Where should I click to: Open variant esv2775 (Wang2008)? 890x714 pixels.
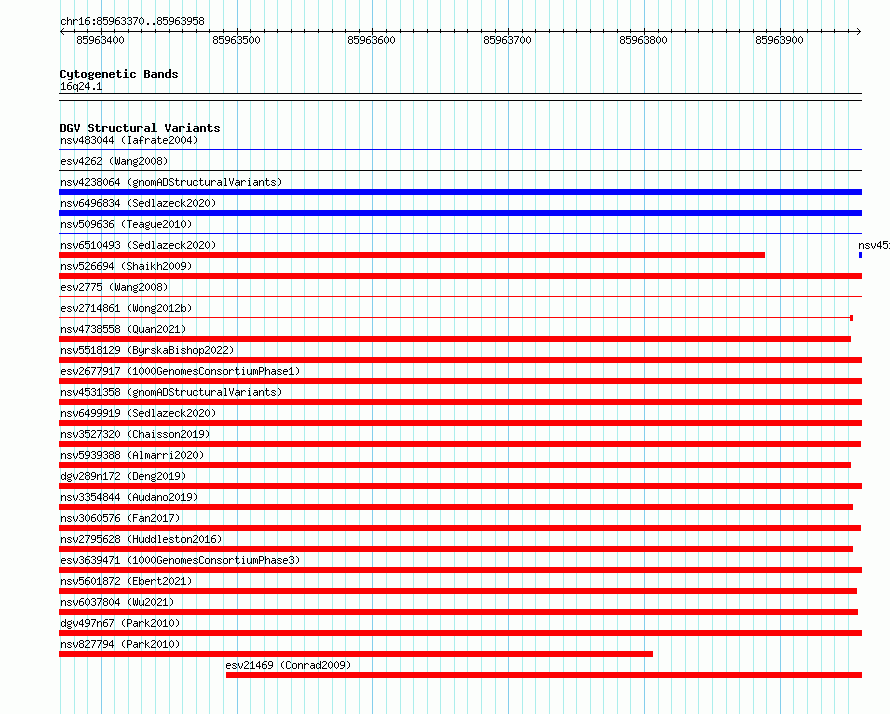pos(114,287)
